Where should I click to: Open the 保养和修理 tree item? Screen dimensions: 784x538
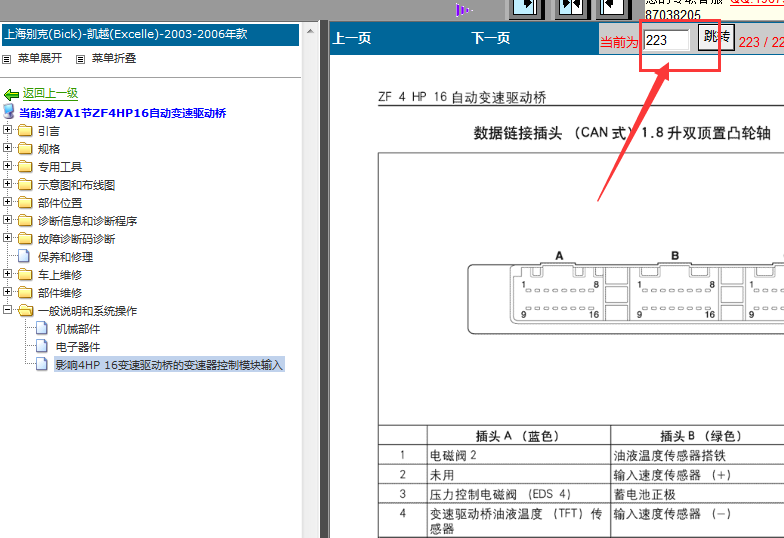click(66, 258)
